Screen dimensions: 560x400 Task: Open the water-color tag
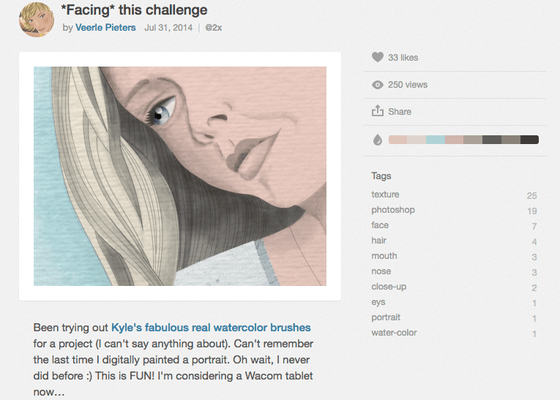click(394, 332)
